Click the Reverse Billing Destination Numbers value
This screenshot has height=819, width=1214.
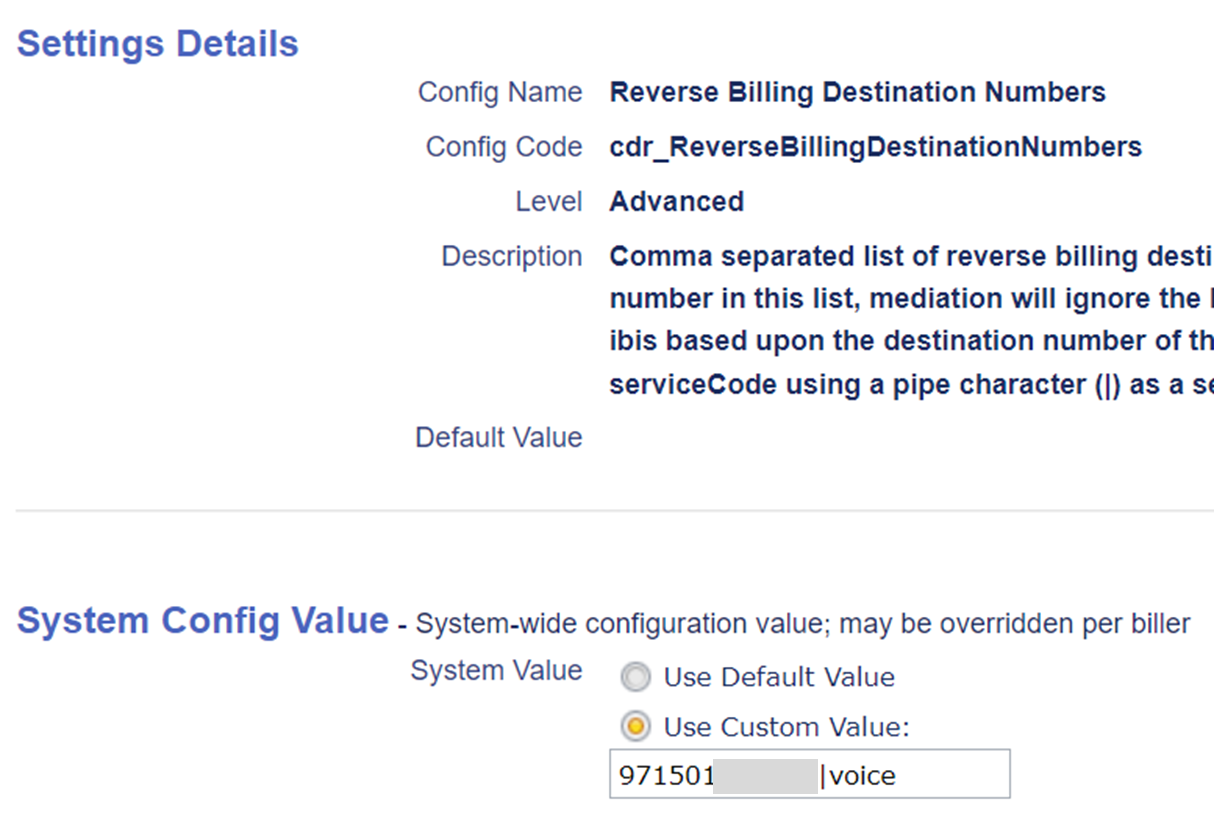pos(857,93)
